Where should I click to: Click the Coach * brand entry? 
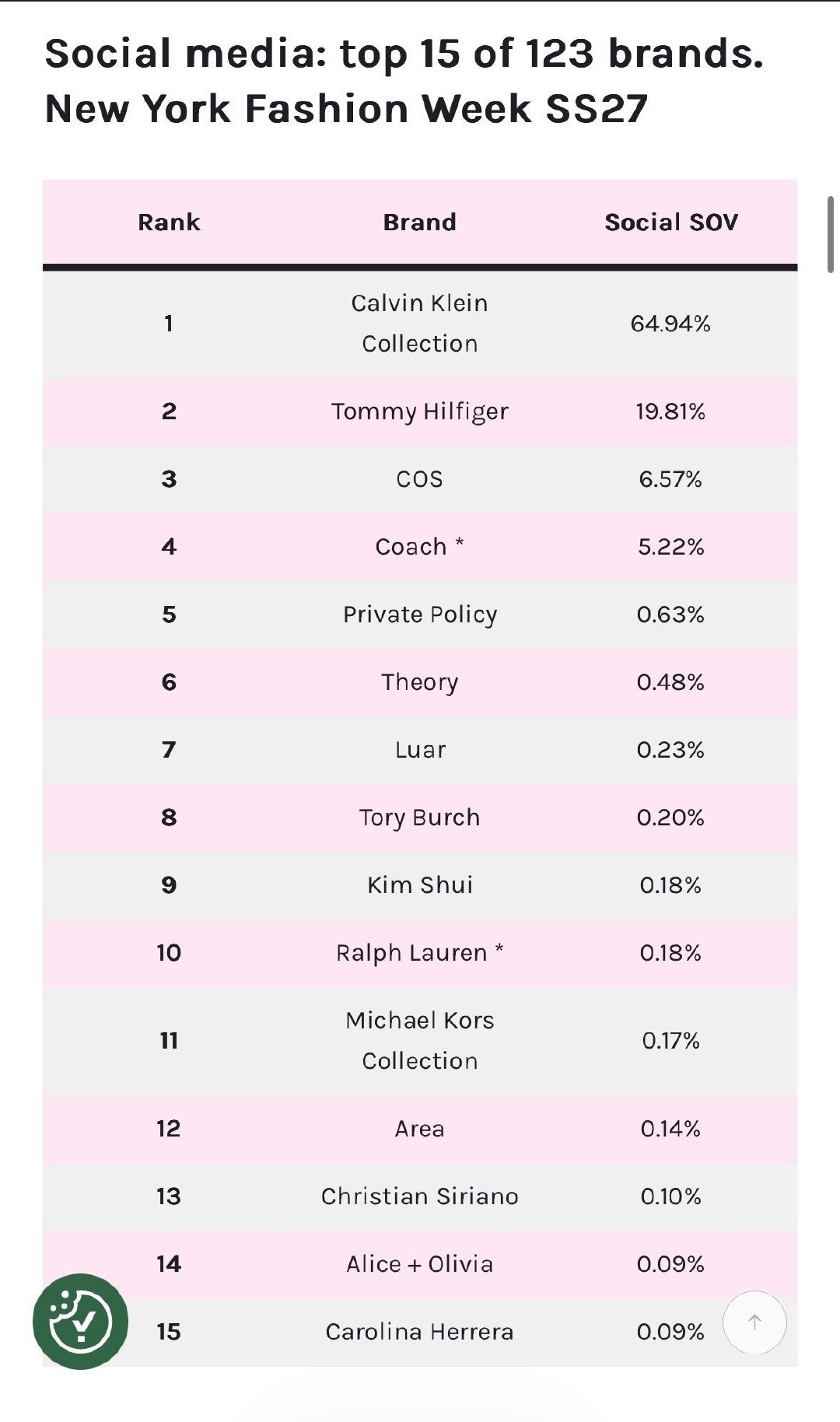(x=420, y=547)
